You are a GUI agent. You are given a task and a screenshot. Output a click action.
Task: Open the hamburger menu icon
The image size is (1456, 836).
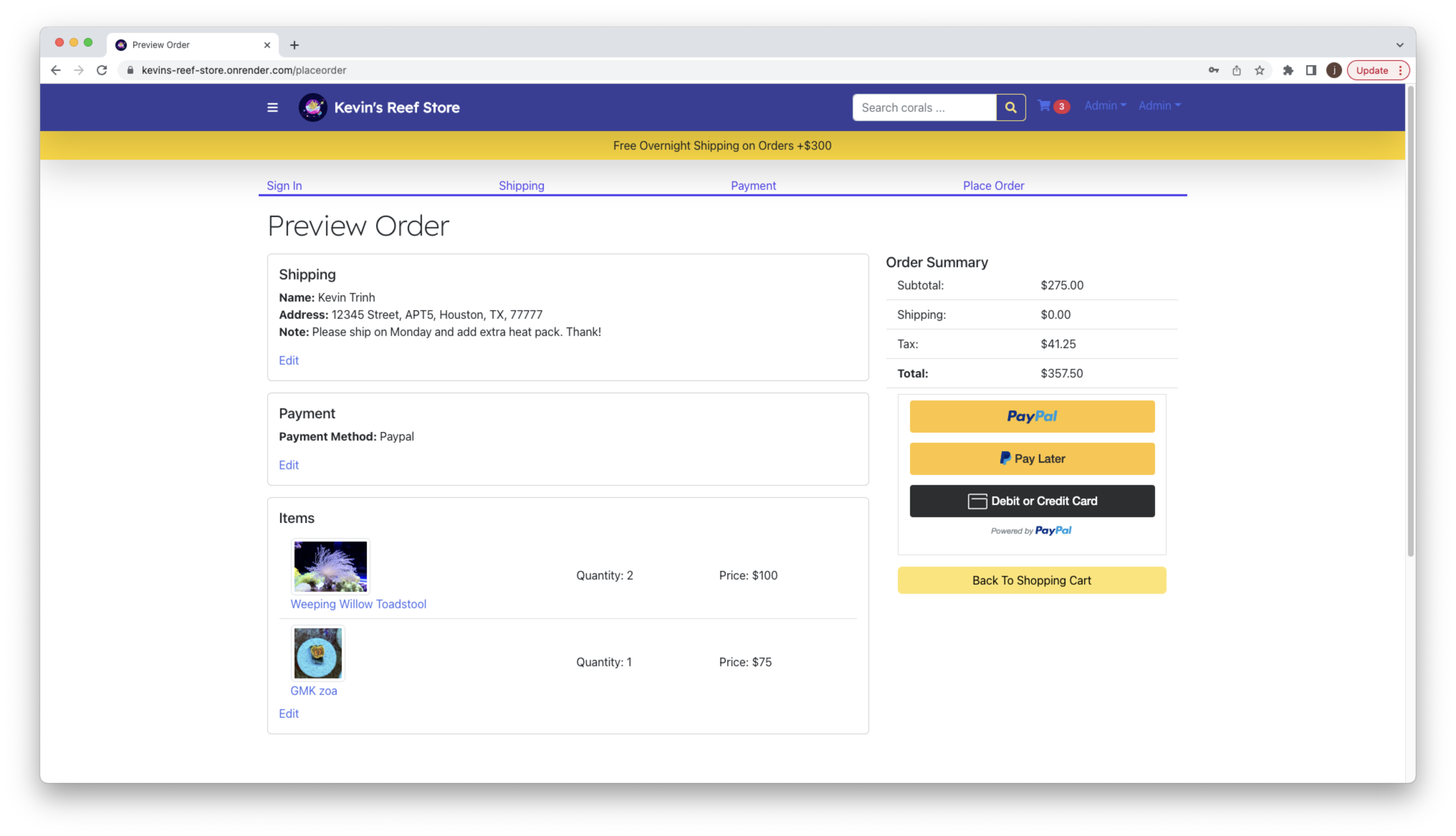click(x=272, y=107)
